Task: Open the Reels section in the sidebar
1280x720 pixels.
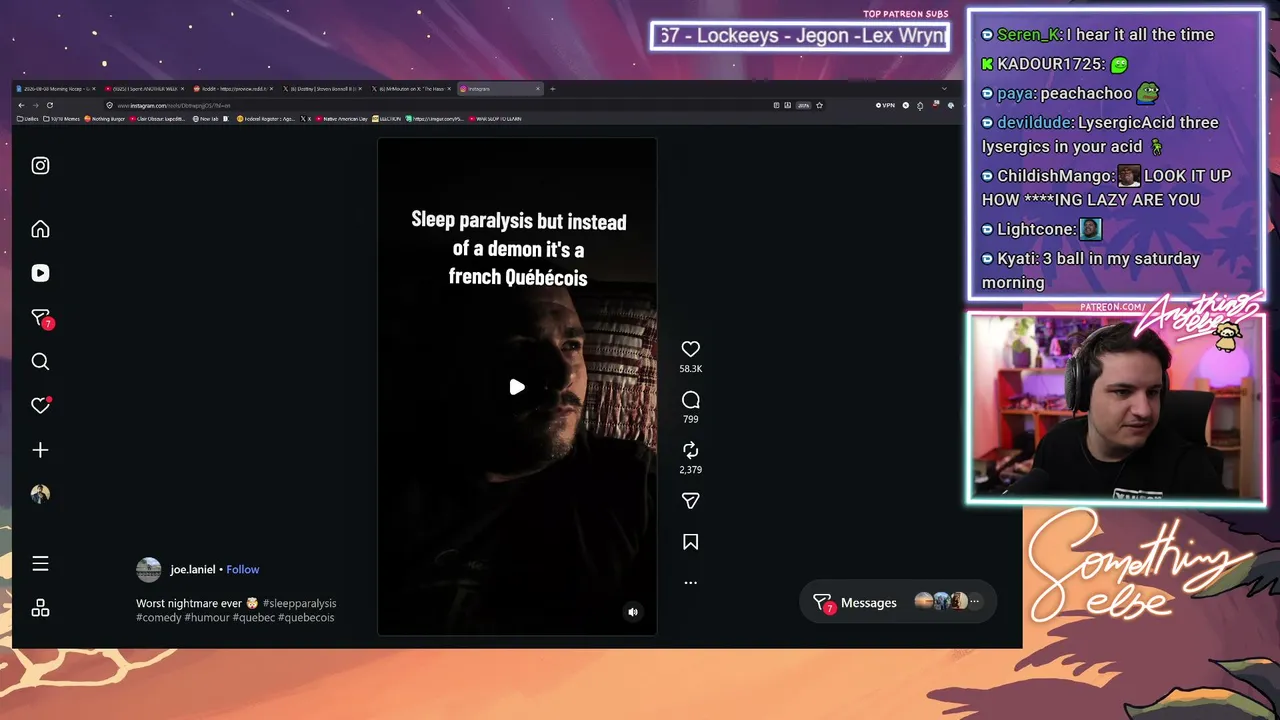Action: tap(40, 273)
